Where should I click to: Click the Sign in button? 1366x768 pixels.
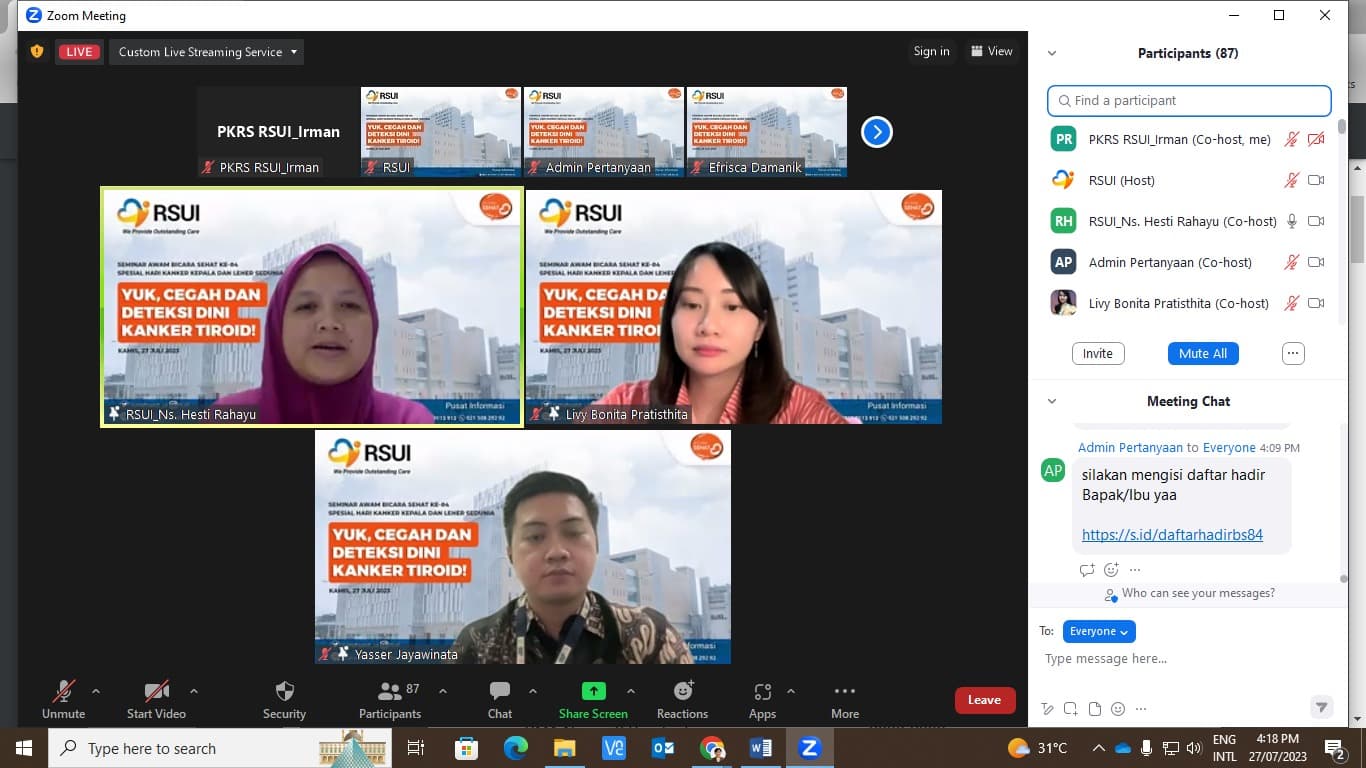coord(931,51)
